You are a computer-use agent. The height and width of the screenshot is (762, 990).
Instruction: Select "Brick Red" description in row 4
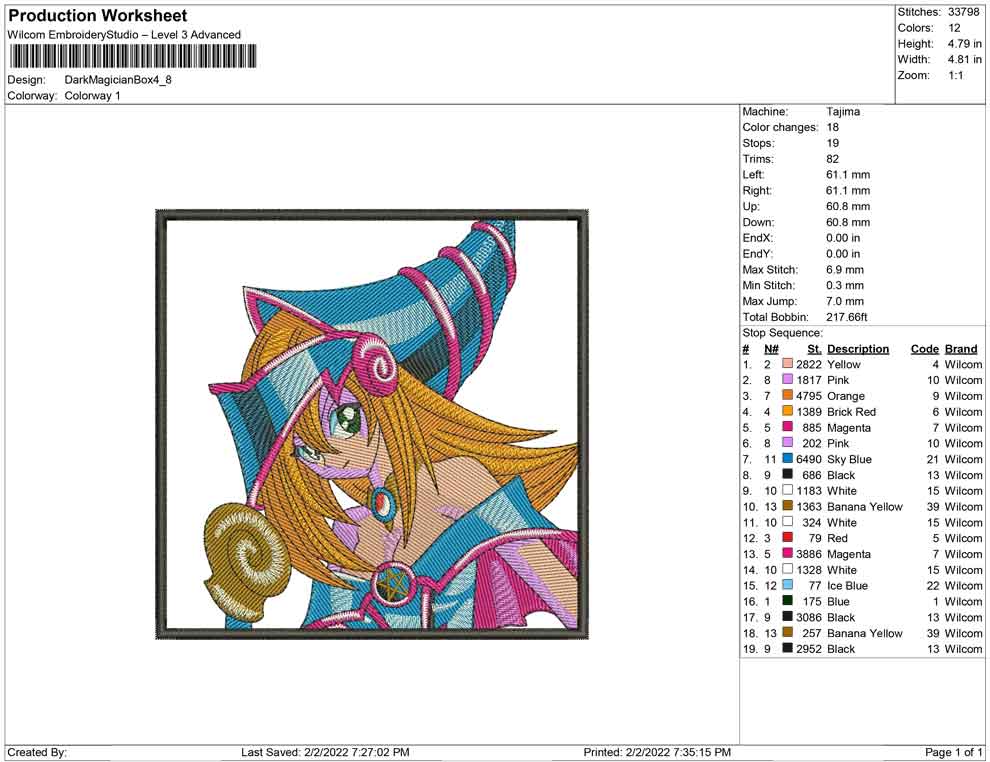coord(851,412)
